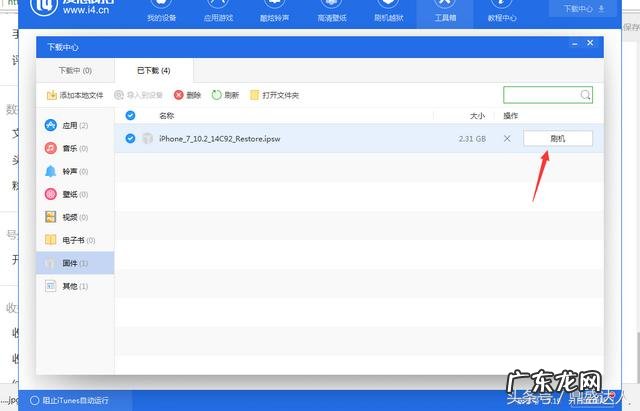This screenshot has height=411, width=640.
Task: Open the 应用游戏 section in top navigation
Action: 218,11
